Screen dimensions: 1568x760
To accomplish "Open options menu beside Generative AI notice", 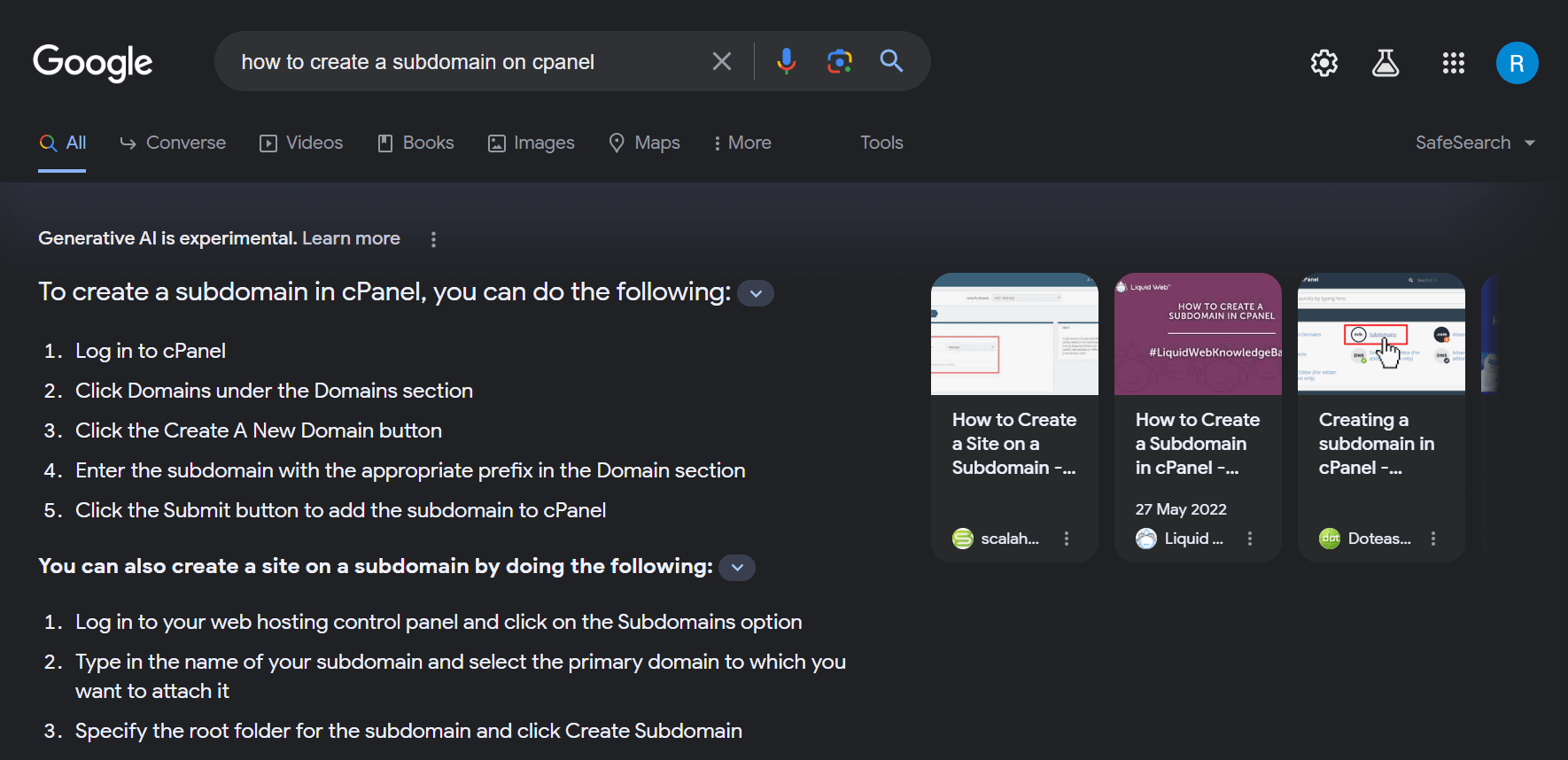I will pos(433,239).
